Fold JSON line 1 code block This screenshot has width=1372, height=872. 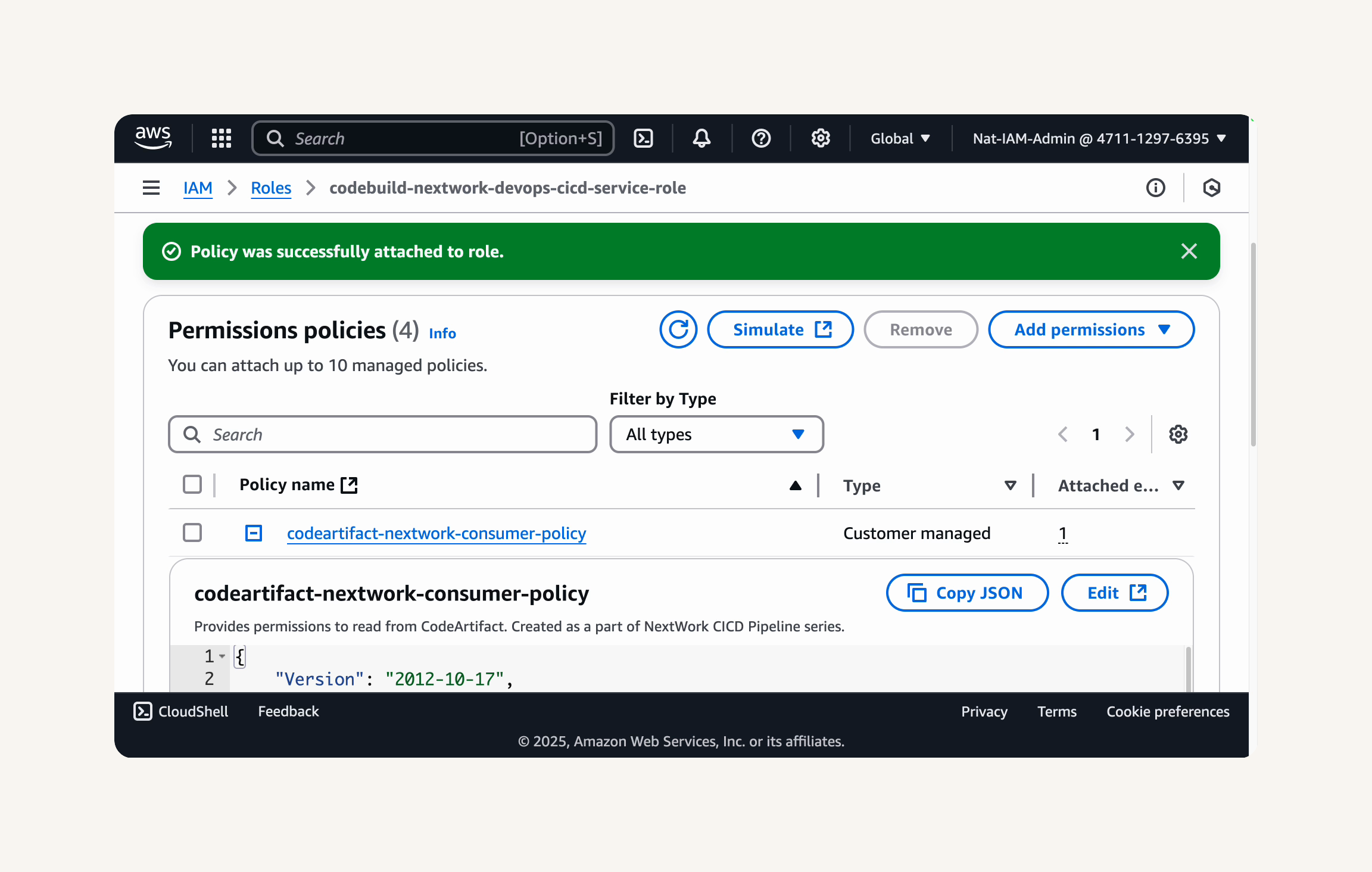click(x=222, y=656)
